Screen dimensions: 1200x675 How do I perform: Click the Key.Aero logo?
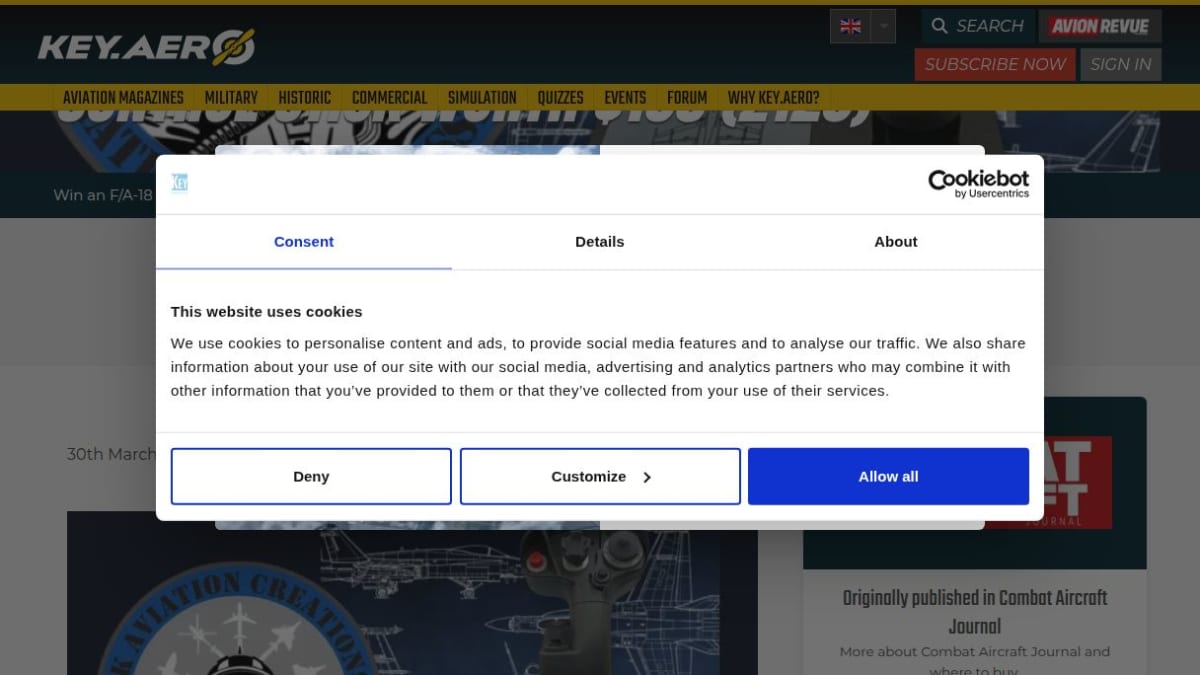tap(146, 47)
